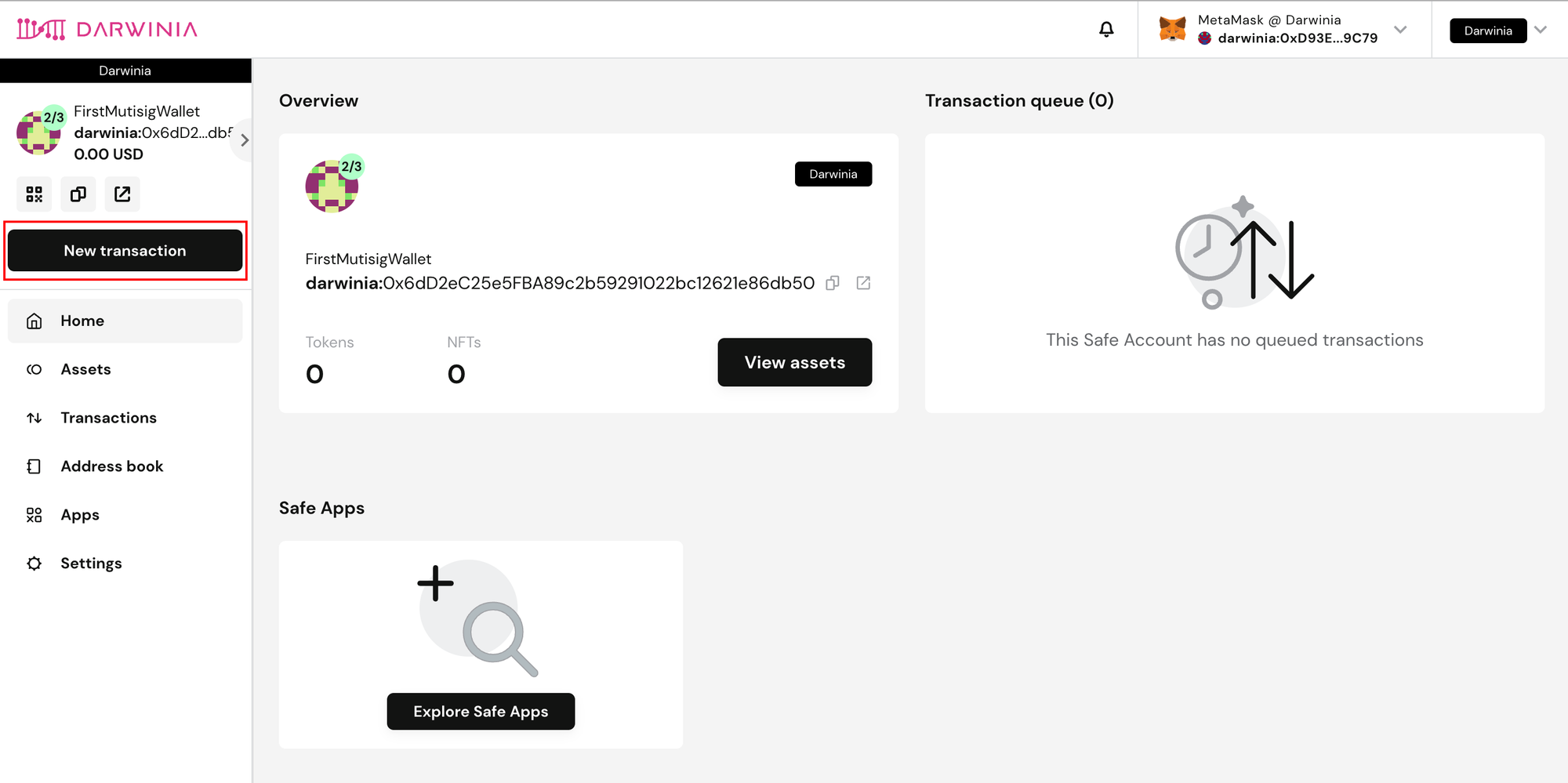Click the New transaction button
This screenshot has height=783, width=1568.
pos(125,251)
